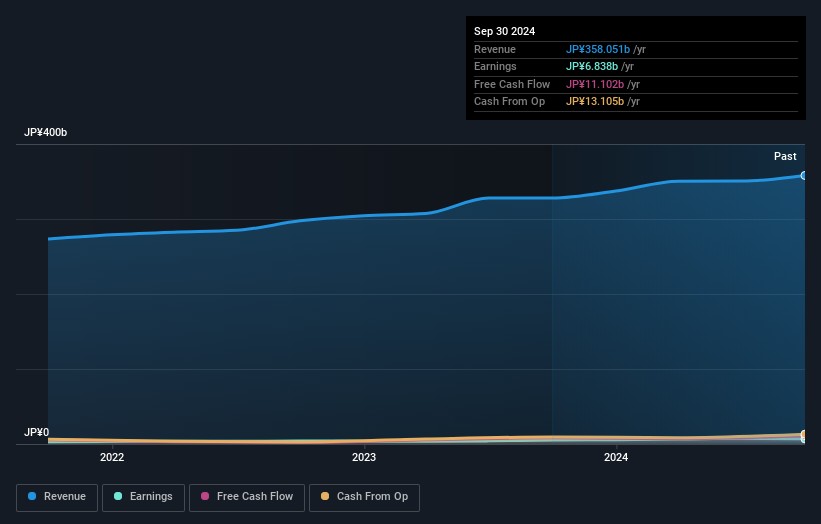
Task: Click the JP¥11.102b free cash flow value
Action: coord(596,85)
